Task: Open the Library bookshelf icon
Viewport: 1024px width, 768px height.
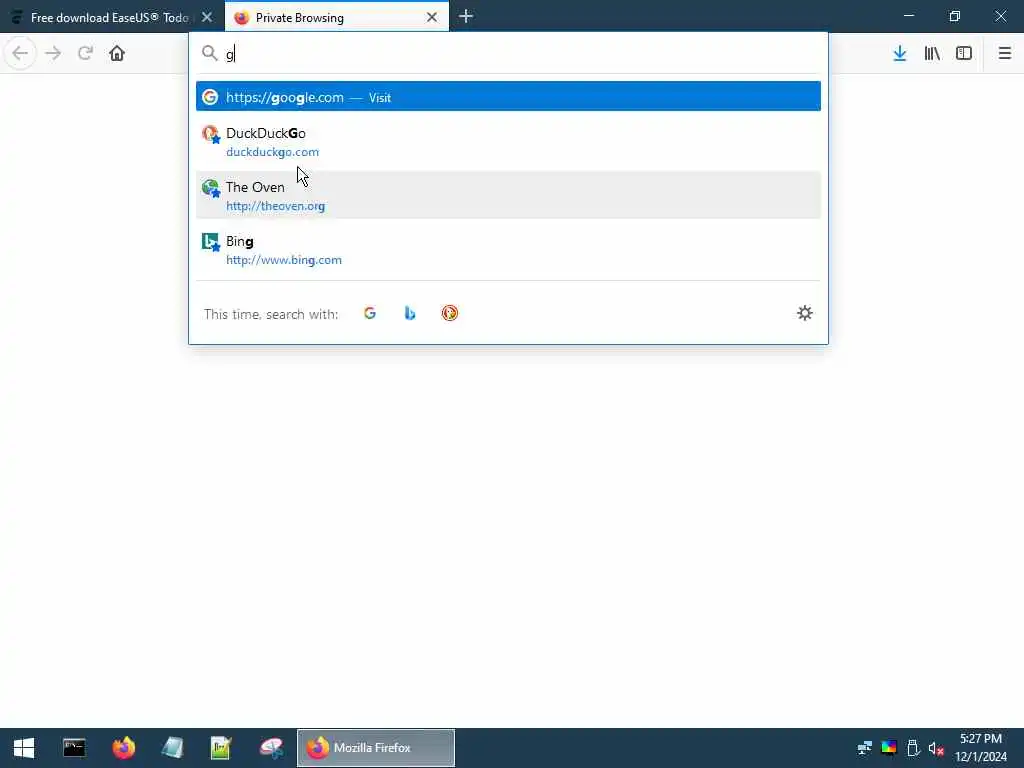Action: coord(932,53)
